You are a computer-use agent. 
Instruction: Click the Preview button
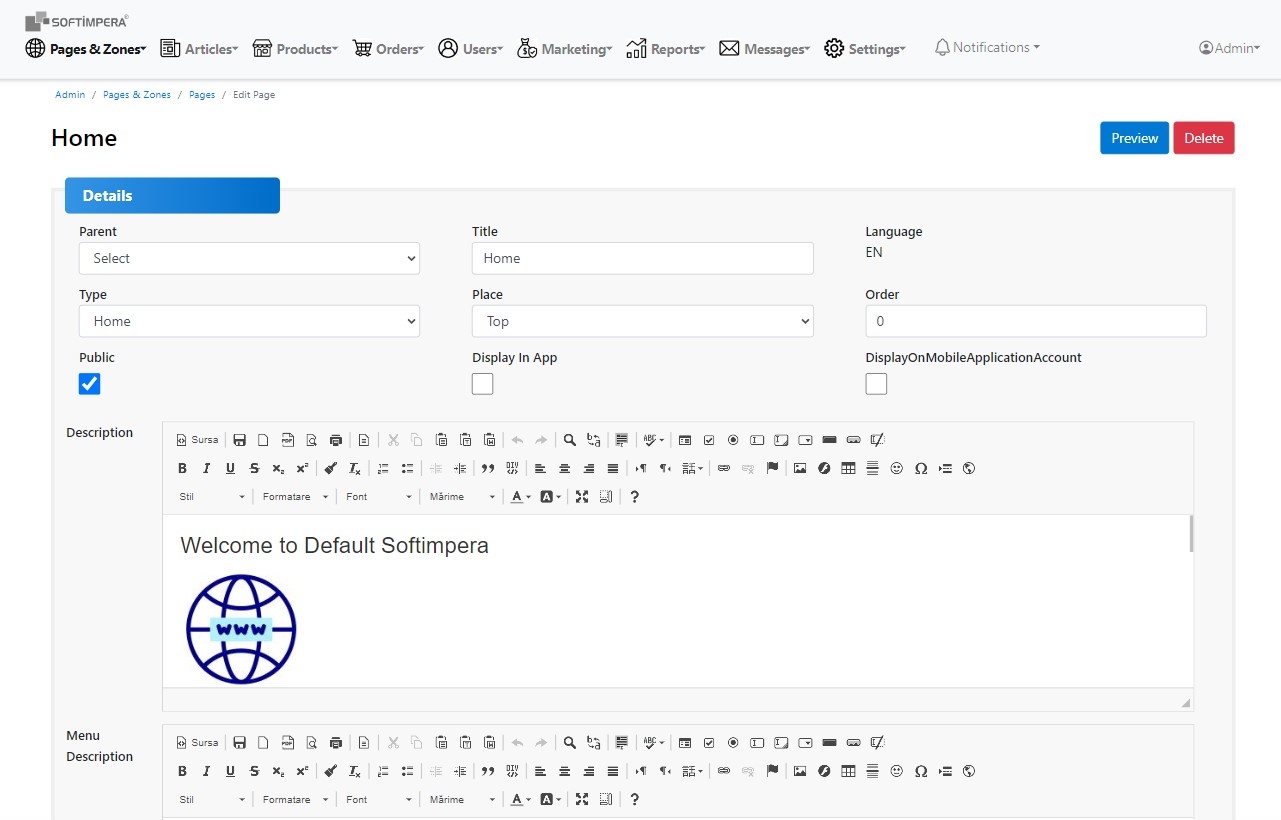click(1134, 138)
